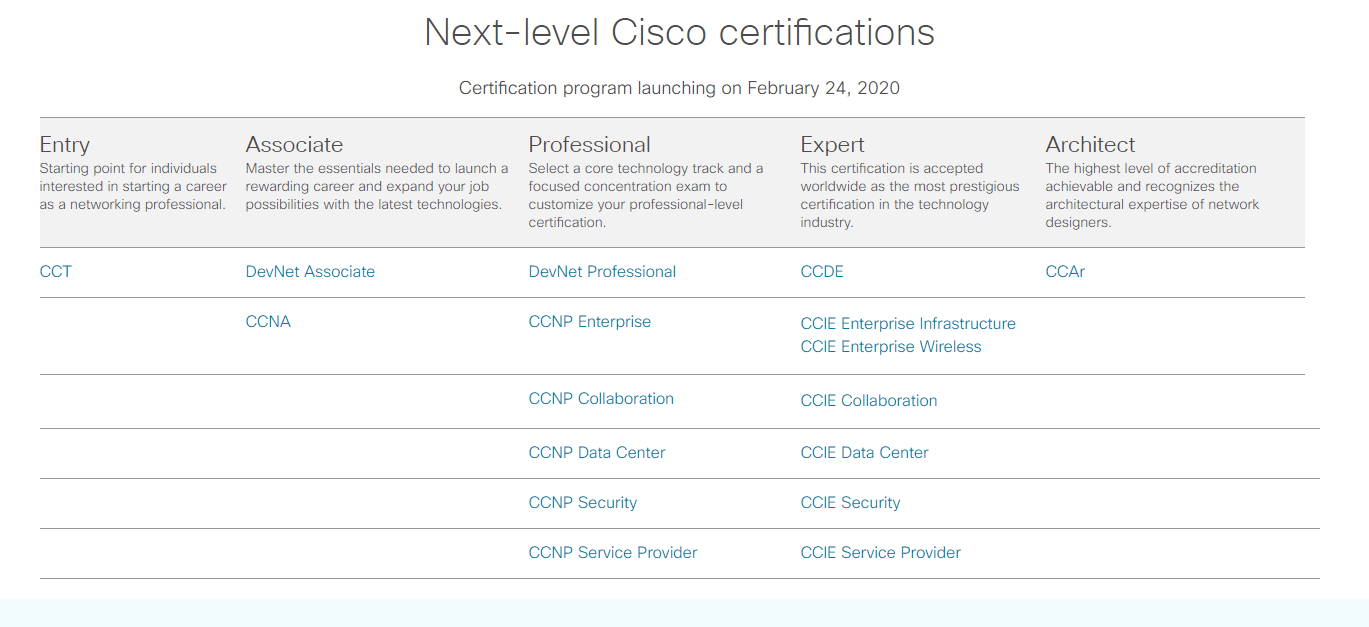Open the CCAr certification link
The height and width of the screenshot is (627, 1369).
tap(1065, 272)
